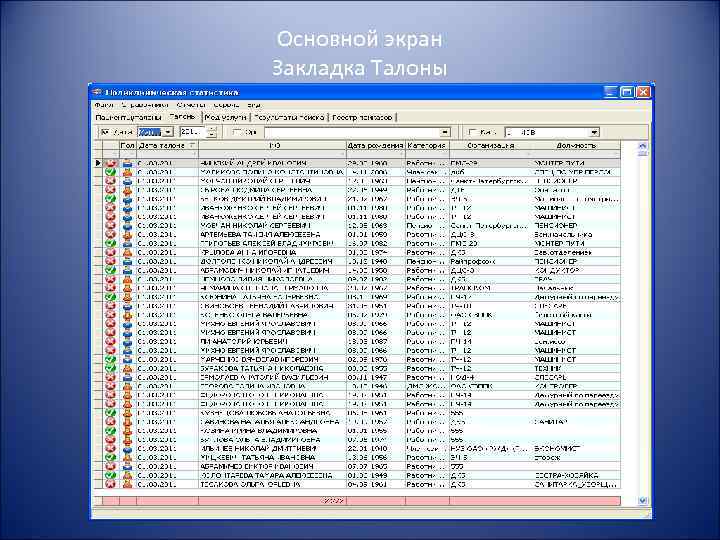The width and height of the screenshot is (720, 540).
Task: Click the Дата рождения column header
Action: [375, 146]
